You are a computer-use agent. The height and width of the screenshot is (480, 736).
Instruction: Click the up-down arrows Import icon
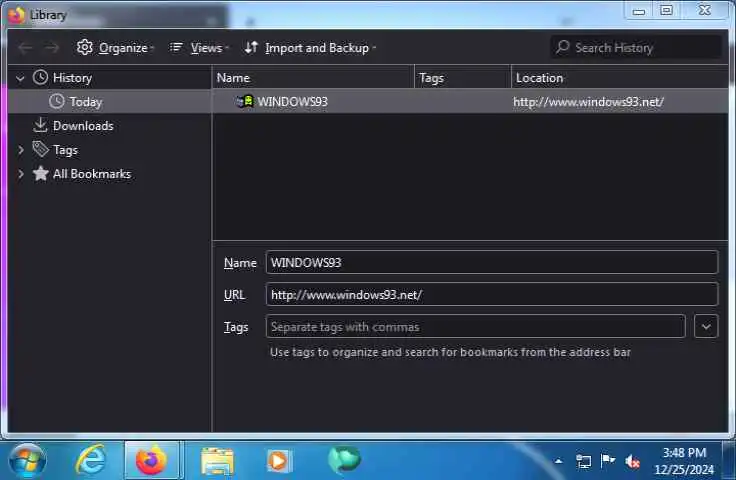251,47
